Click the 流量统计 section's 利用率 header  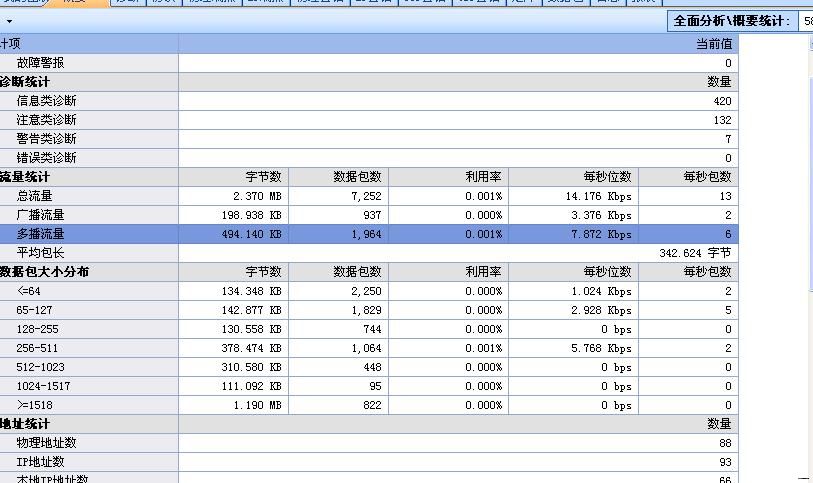click(483, 177)
